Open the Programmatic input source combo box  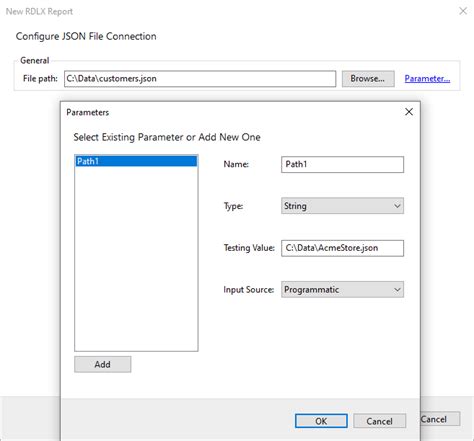point(342,289)
